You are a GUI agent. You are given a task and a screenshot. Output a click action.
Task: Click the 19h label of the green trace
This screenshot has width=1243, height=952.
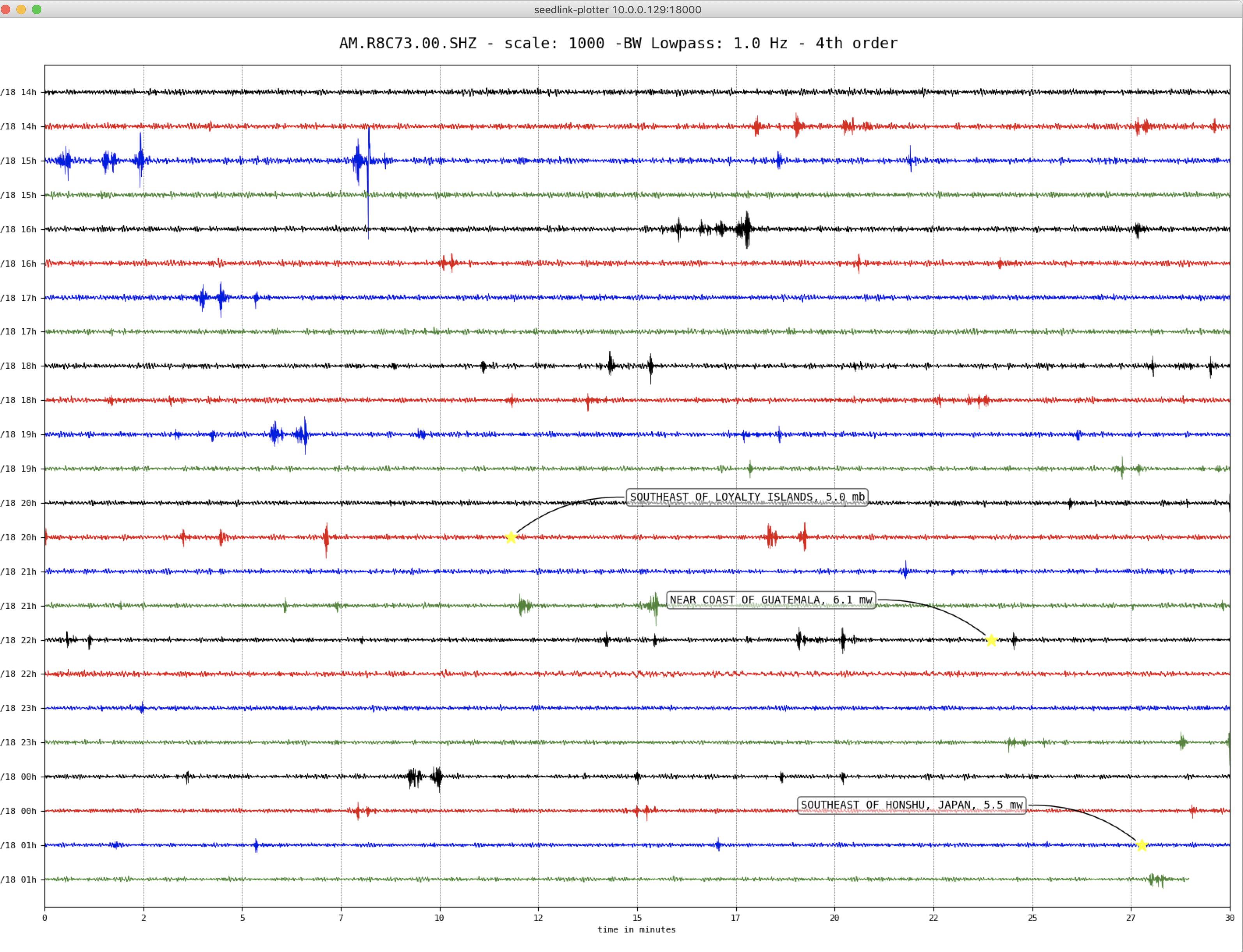(18, 469)
